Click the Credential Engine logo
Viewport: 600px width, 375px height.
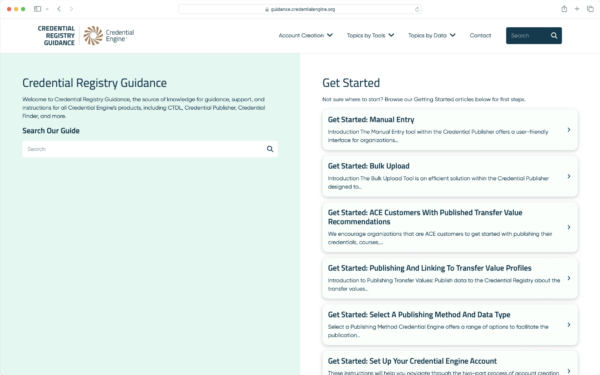point(109,36)
